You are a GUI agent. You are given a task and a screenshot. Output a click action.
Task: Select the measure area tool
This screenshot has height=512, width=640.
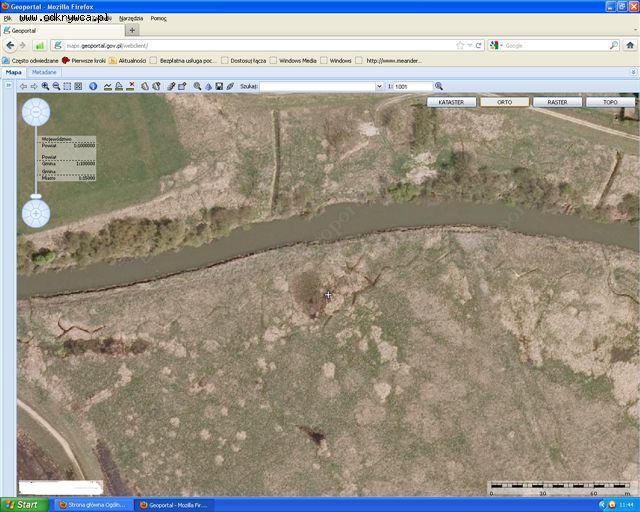[x=119, y=86]
